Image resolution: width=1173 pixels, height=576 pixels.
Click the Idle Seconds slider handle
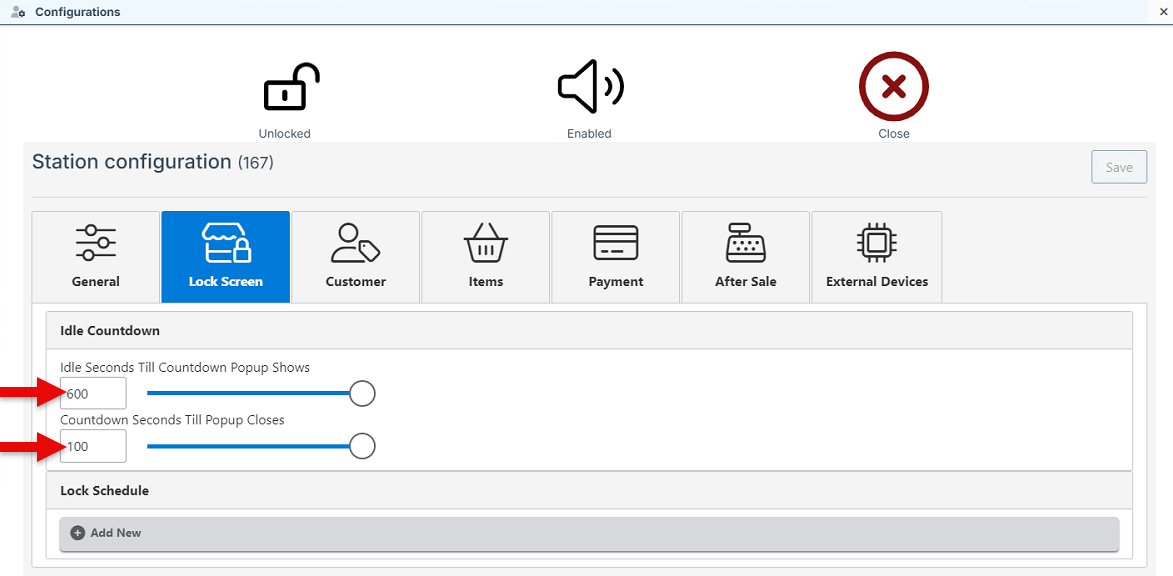coord(362,393)
